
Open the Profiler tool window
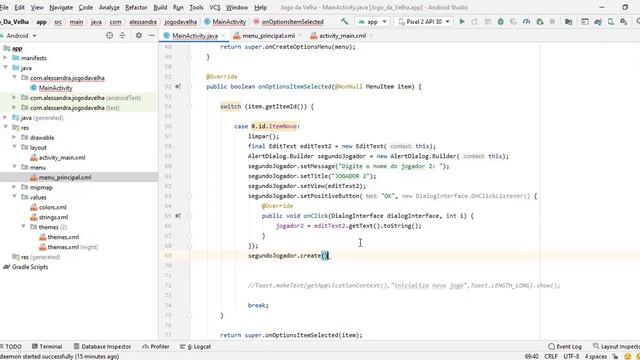tap(156, 347)
